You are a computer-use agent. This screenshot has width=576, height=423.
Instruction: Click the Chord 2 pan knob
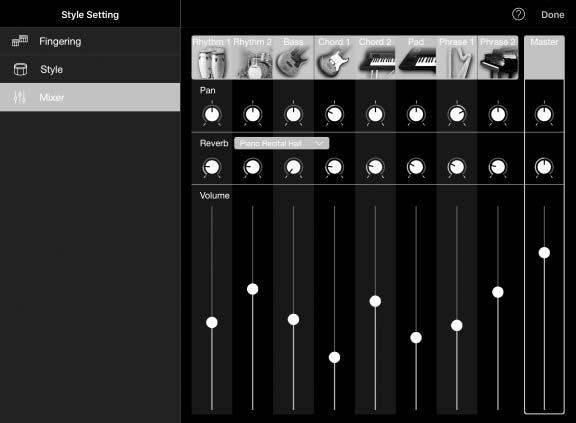(x=375, y=114)
